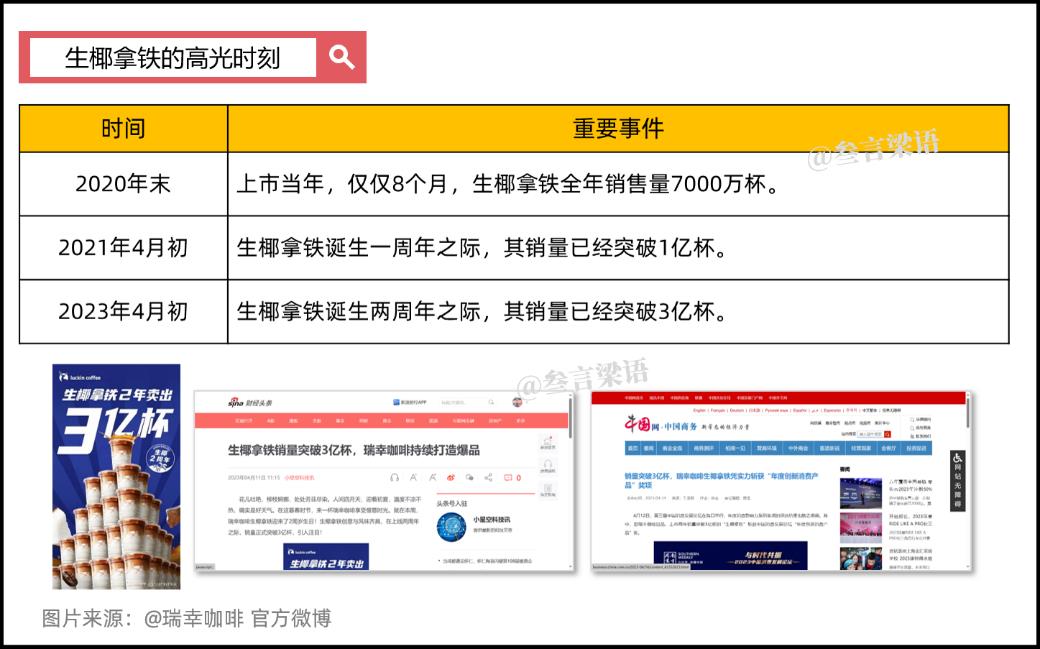The height and width of the screenshot is (649, 1040).
Task: Open the pink event news thumbnail
Action: [x=861, y=528]
